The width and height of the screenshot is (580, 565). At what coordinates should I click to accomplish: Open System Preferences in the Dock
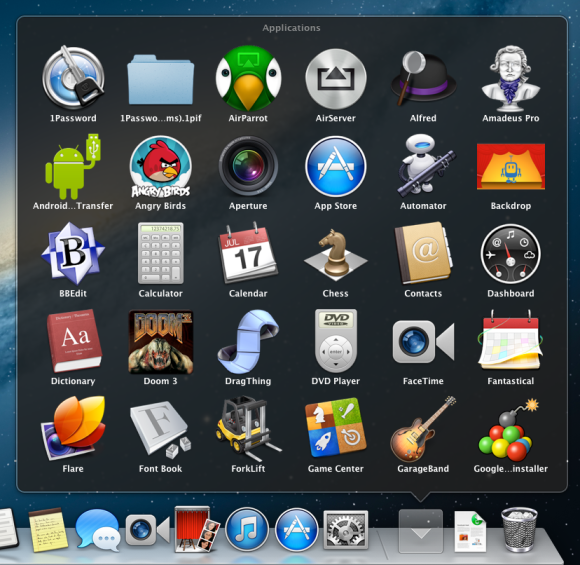point(346,530)
